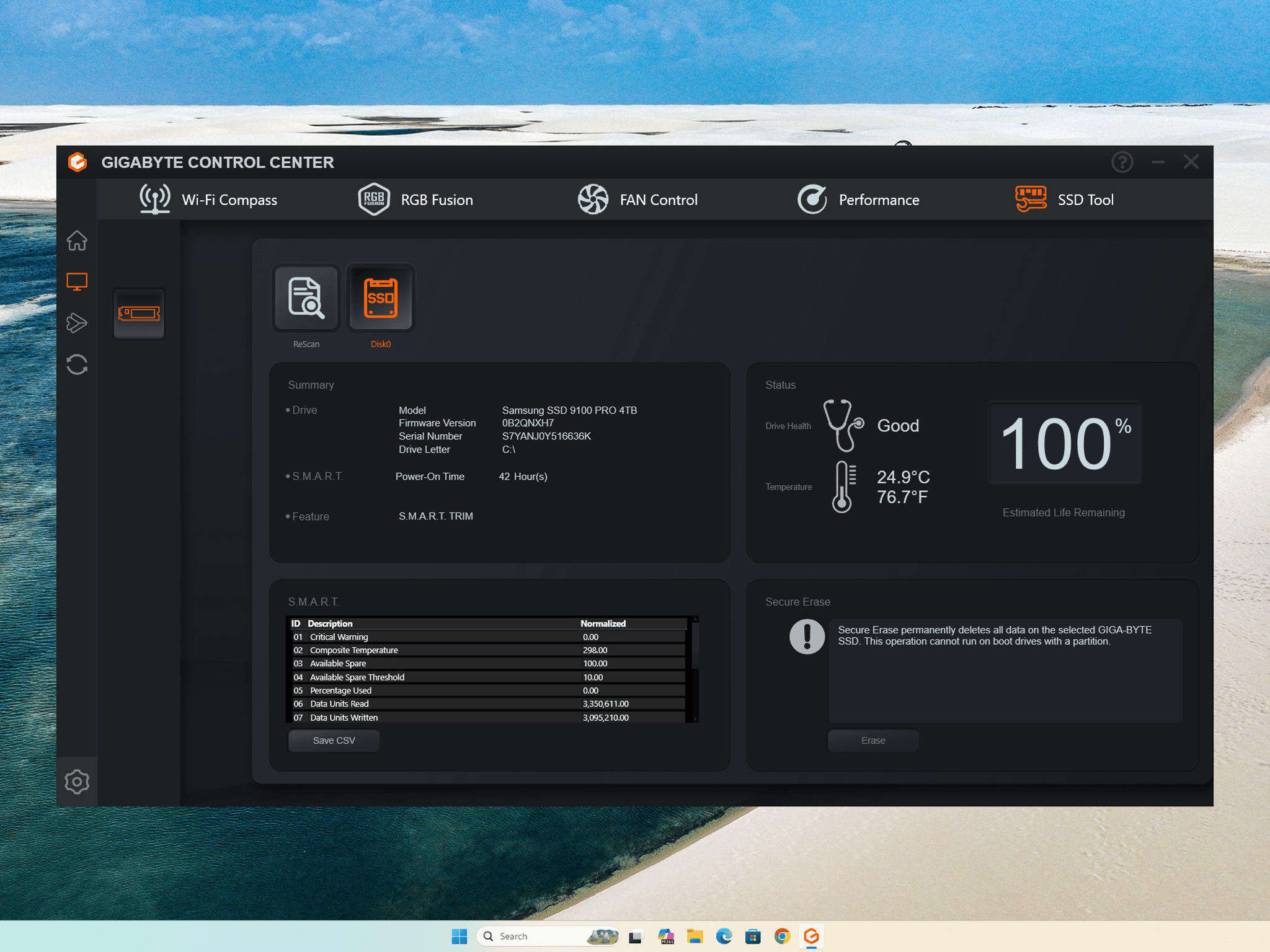Viewport: 1270px width, 952px height.
Task: Select the Disk0 SSD icon
Action: pos(380,298)
